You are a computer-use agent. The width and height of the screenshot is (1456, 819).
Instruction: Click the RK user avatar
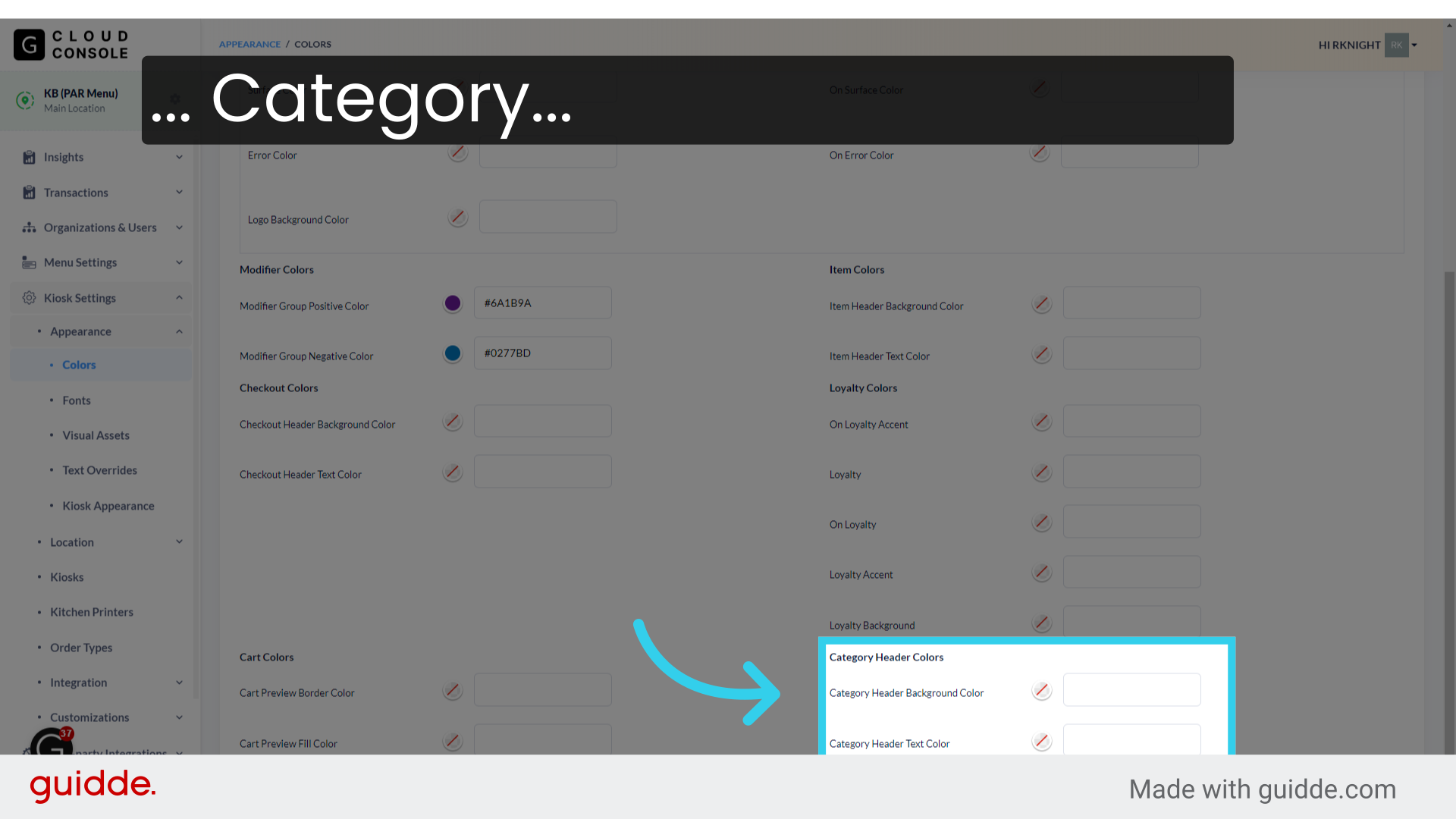tap(1396, 45)
